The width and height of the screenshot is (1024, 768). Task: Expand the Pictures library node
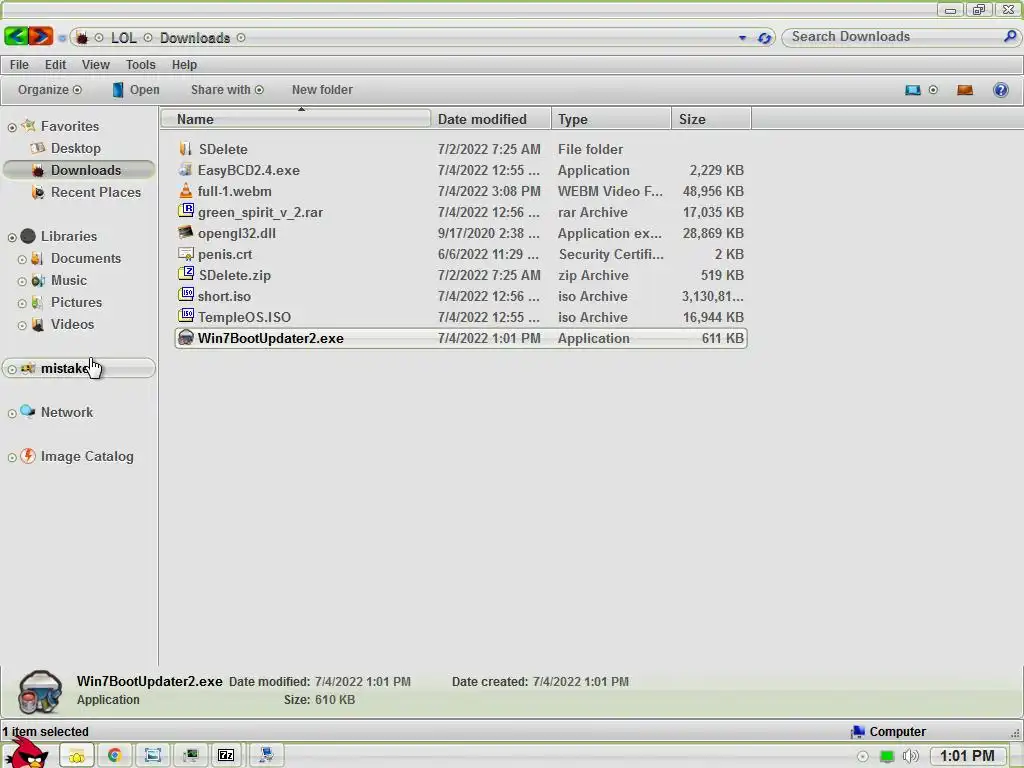coord(22,304)
